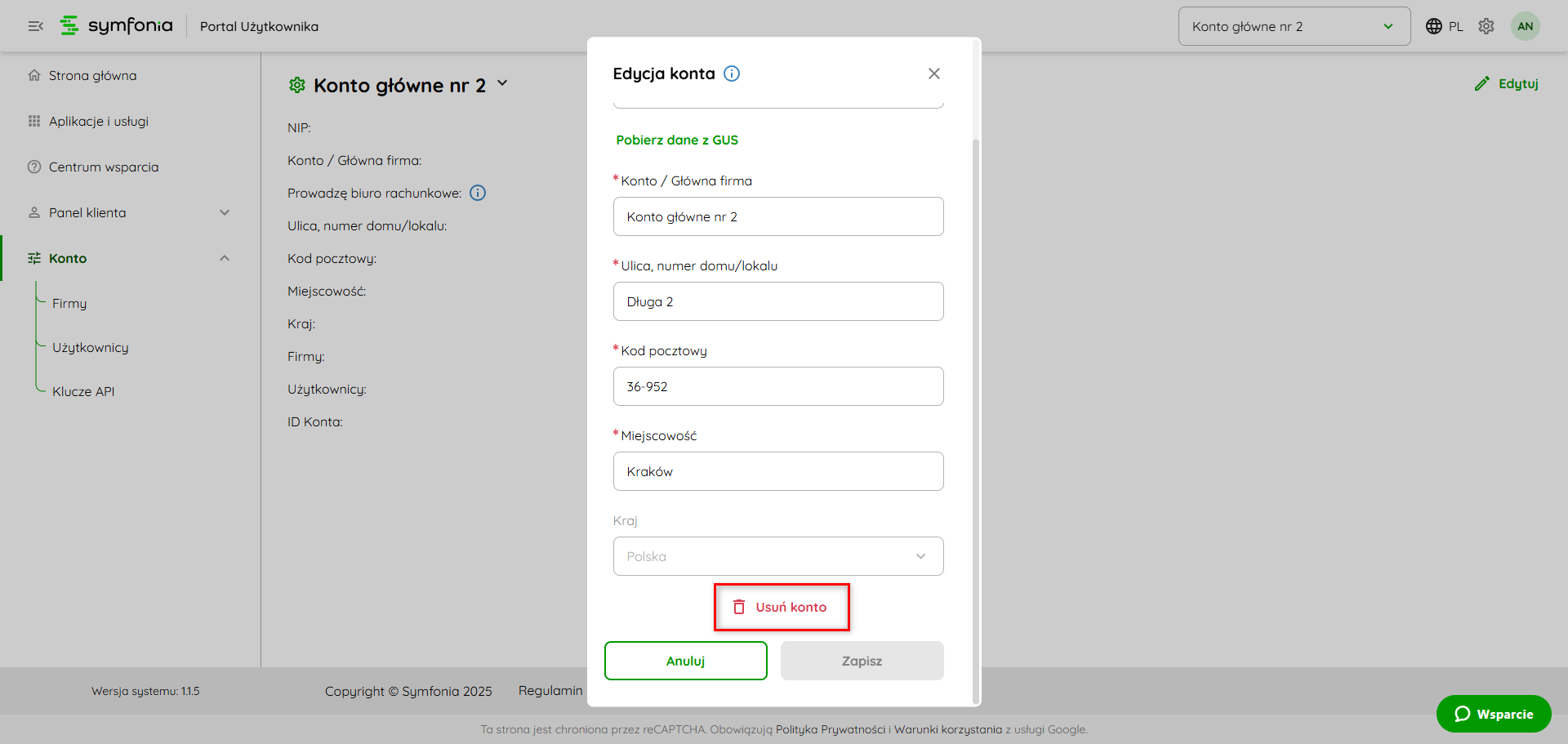Click the info icon next to Edycja konta

(x=732, y=74)
